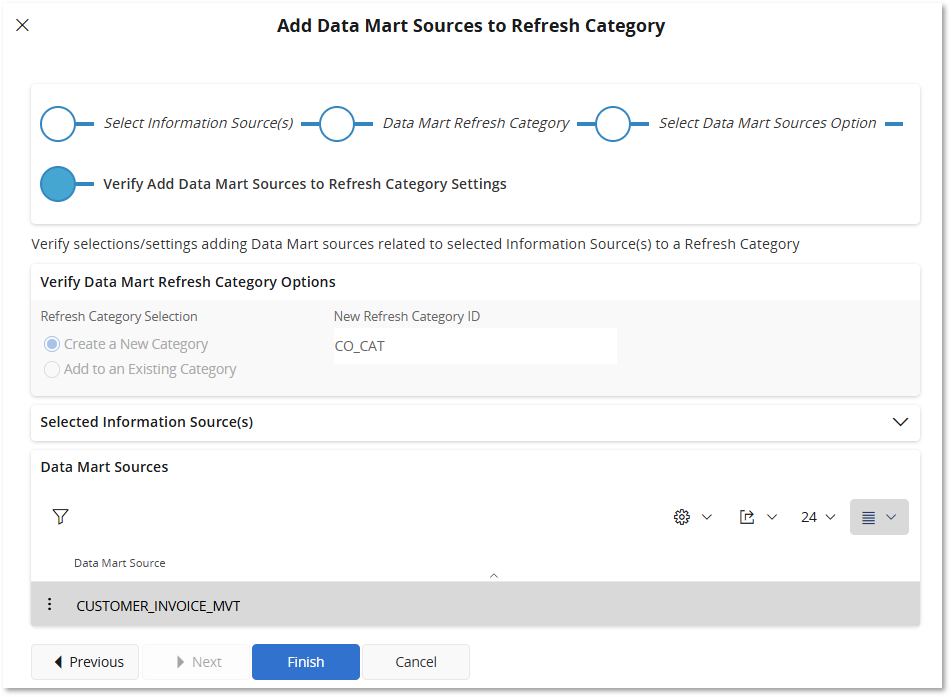Click the Finish button

pyautogui.click(x=306, y=662)
